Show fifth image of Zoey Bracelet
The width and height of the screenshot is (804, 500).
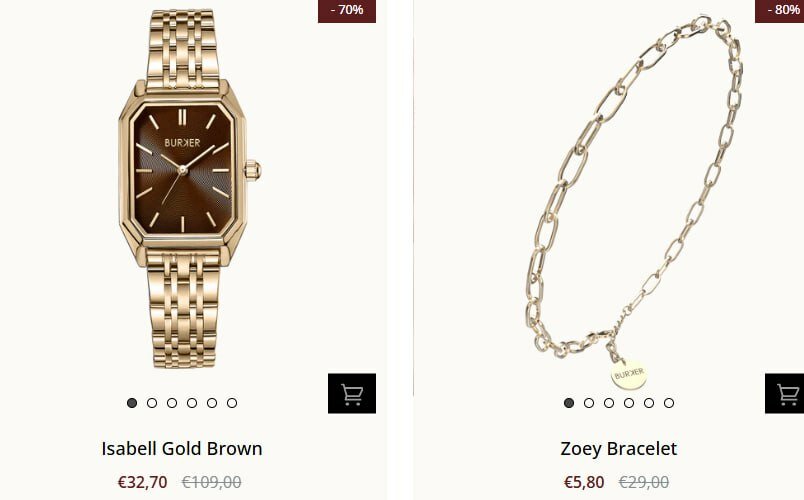[x=649, y=403]
